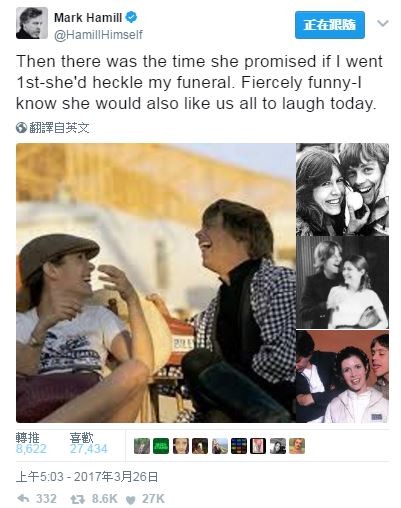
Task: Open the bottom right color photo thumbnail
Action: [342, 376]
